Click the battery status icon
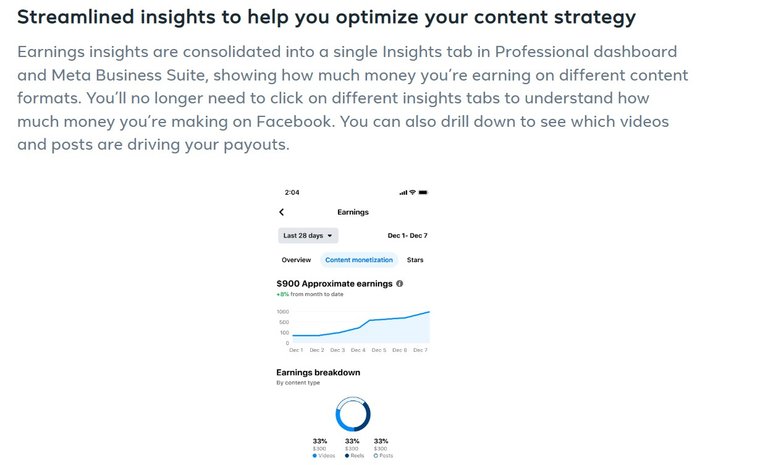Image resolution: width=768 pixels, height=465 pixels. (x=423, y=193)
